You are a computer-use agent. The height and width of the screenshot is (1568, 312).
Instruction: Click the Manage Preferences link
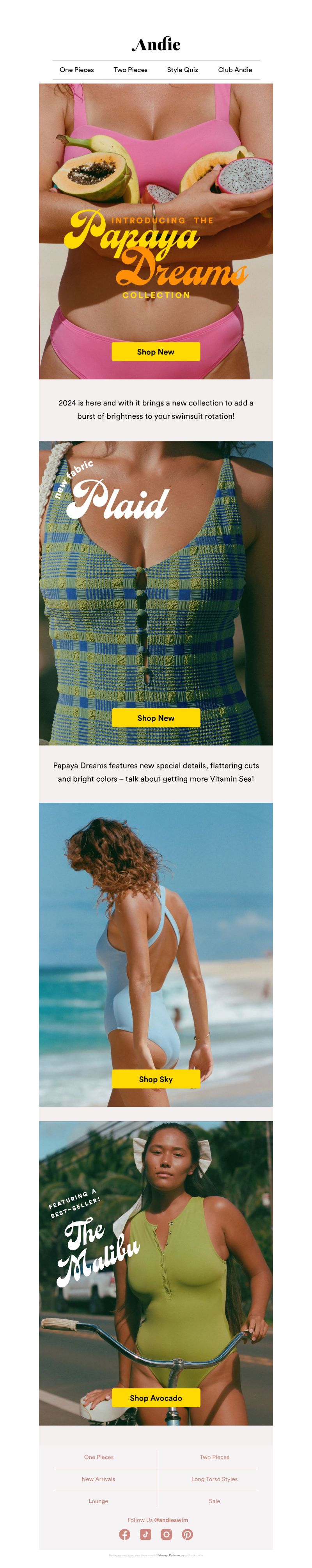click(171, 1555)
